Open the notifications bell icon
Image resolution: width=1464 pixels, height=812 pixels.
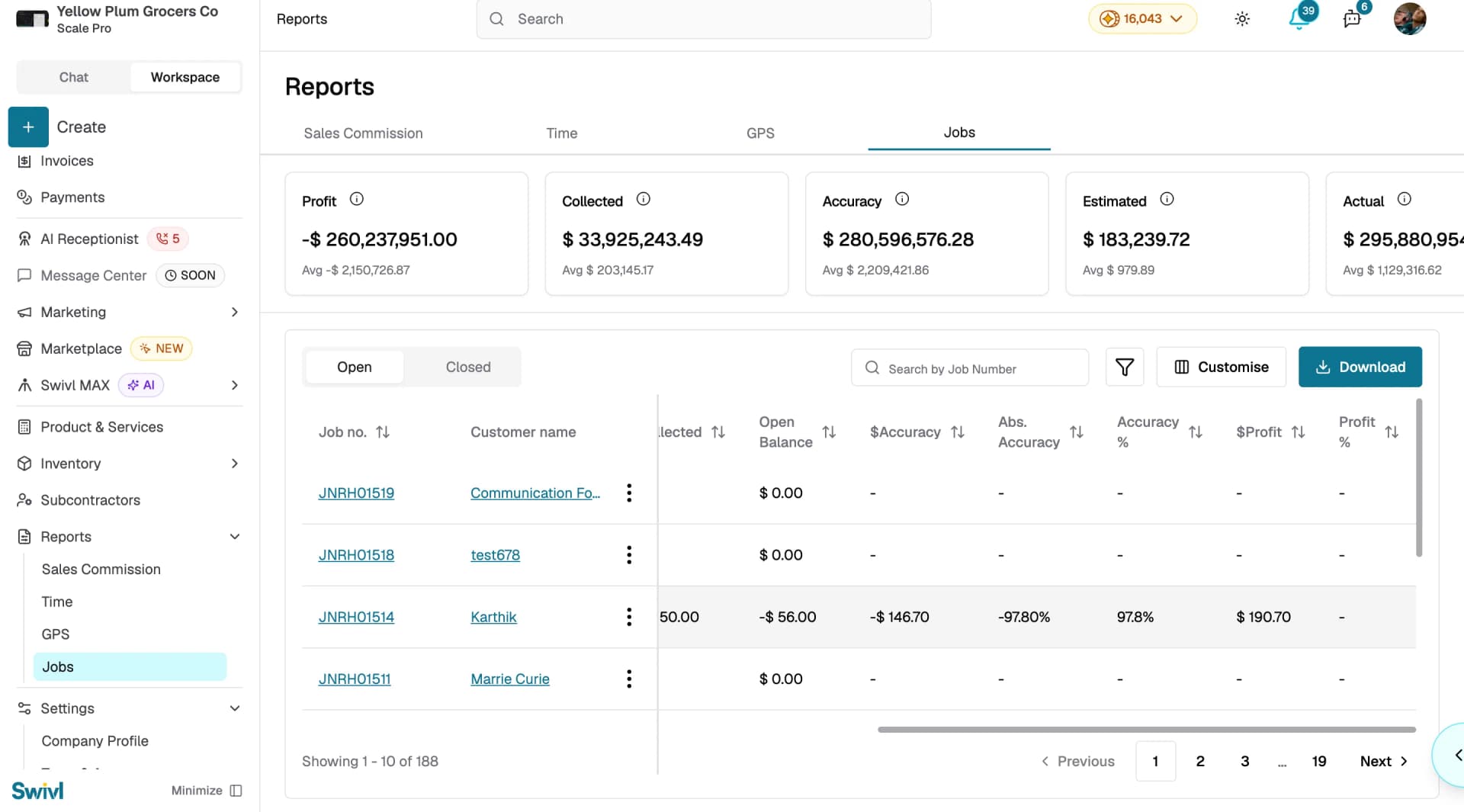click(x=1299, y=18)
